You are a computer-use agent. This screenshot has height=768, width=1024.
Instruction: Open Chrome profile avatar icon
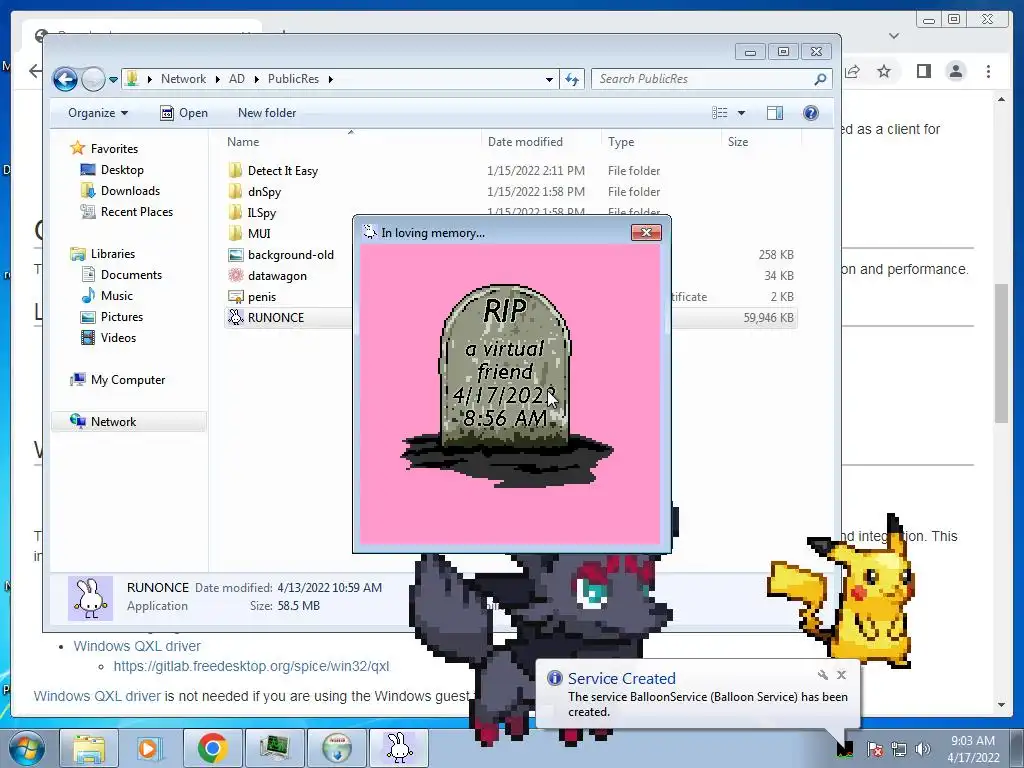click(x=955, y=71)
